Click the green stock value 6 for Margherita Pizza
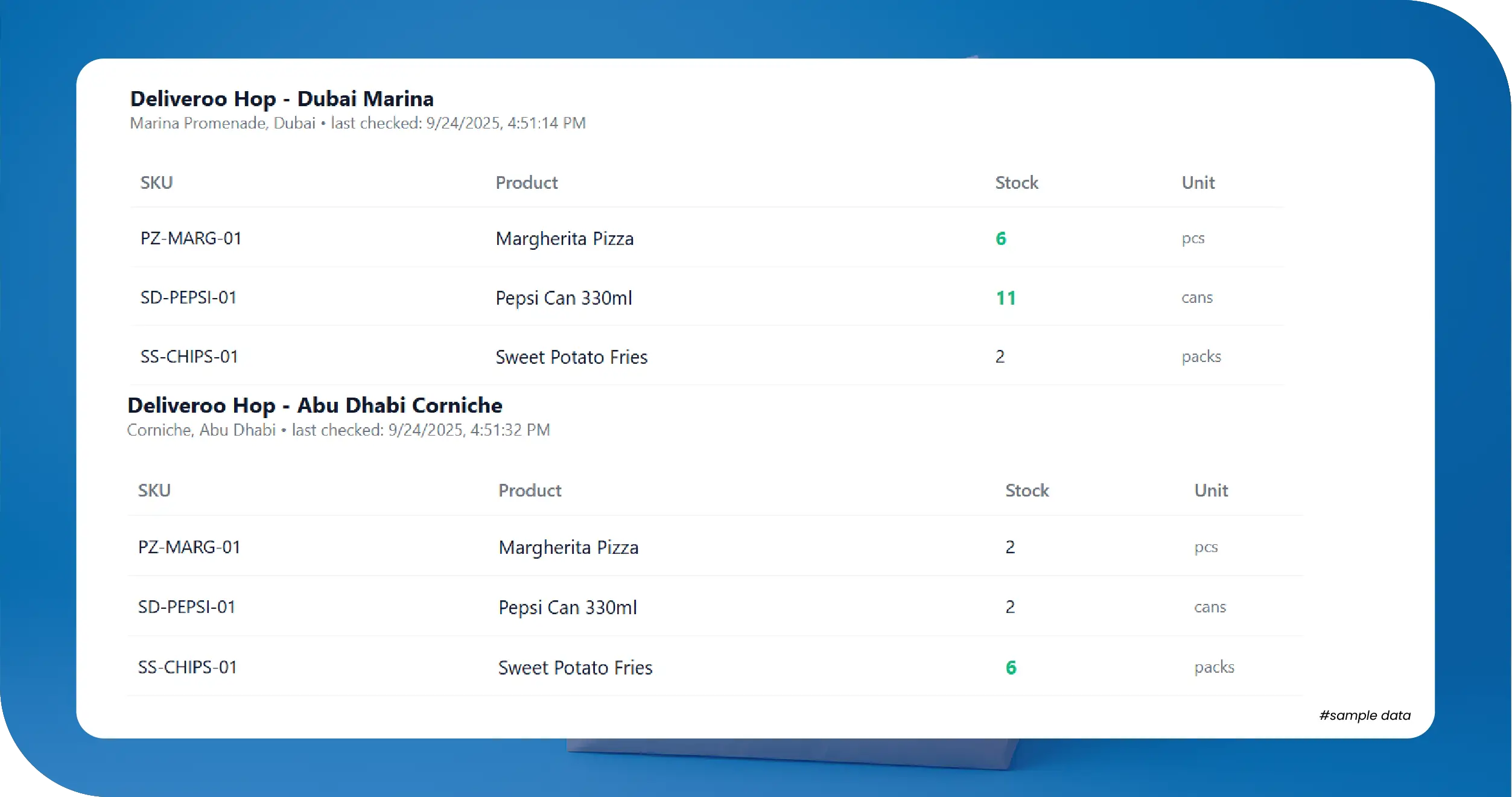The height and width of the screenshot is (797, 1512). point(1000,239)
